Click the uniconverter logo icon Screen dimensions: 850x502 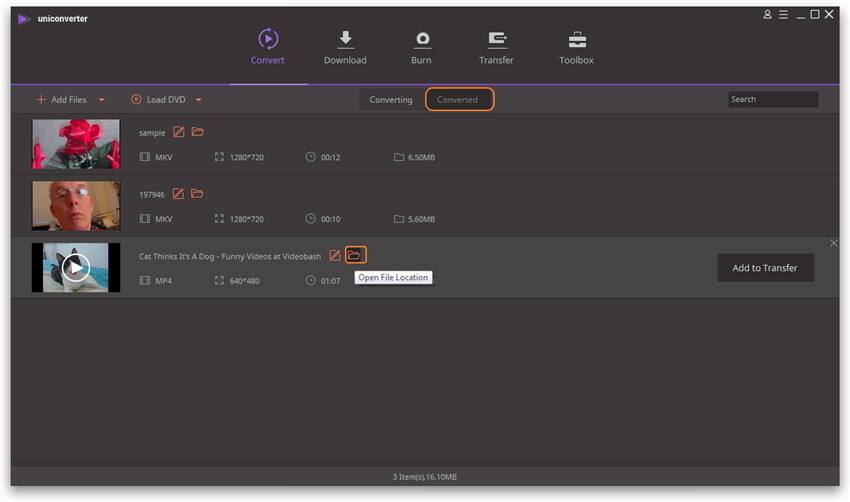coord(23,19)
